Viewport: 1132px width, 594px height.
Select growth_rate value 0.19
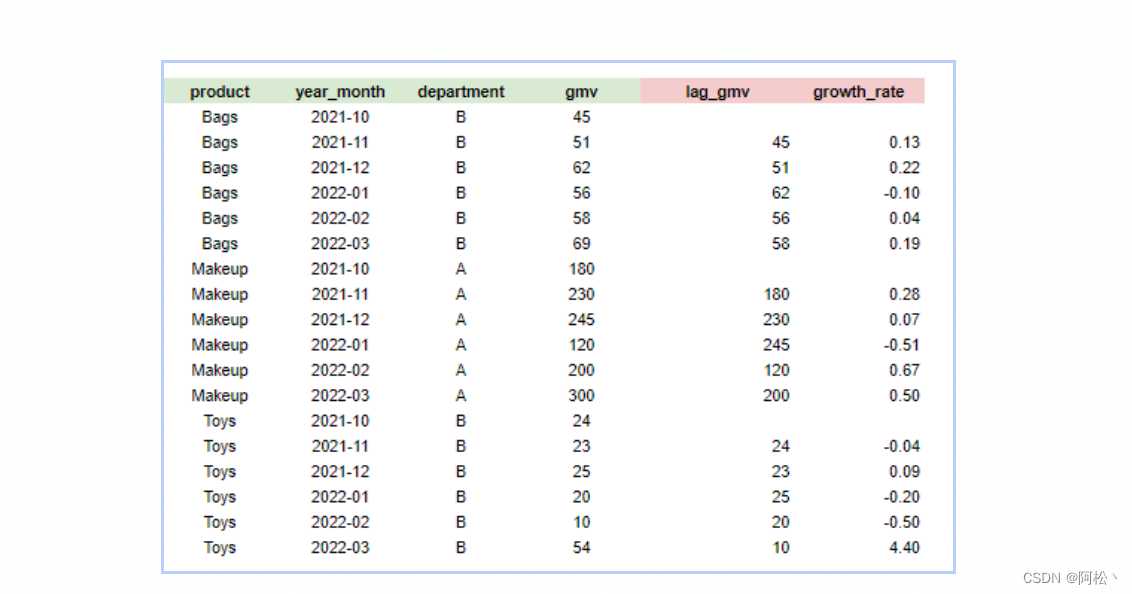click(x=905, y=244)
